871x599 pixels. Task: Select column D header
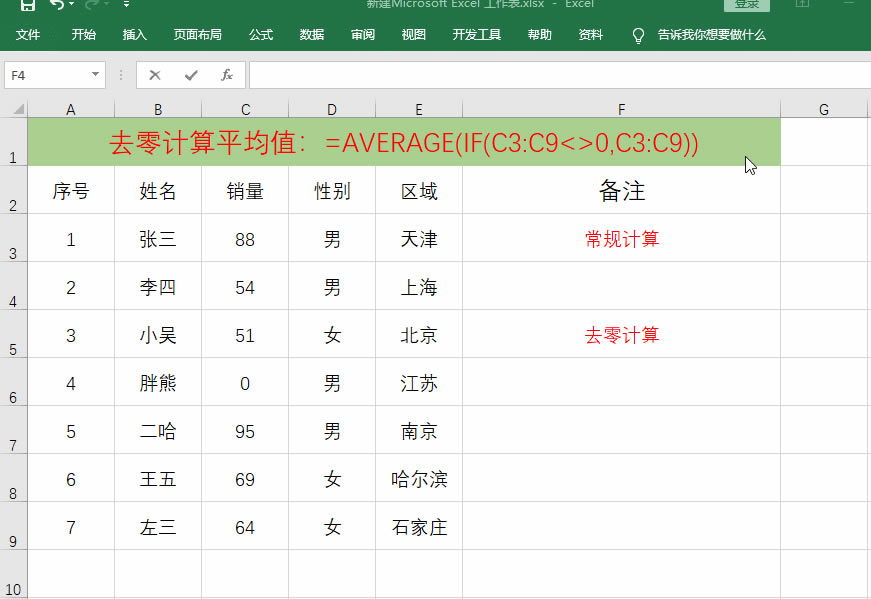click(x=332, y=109)
